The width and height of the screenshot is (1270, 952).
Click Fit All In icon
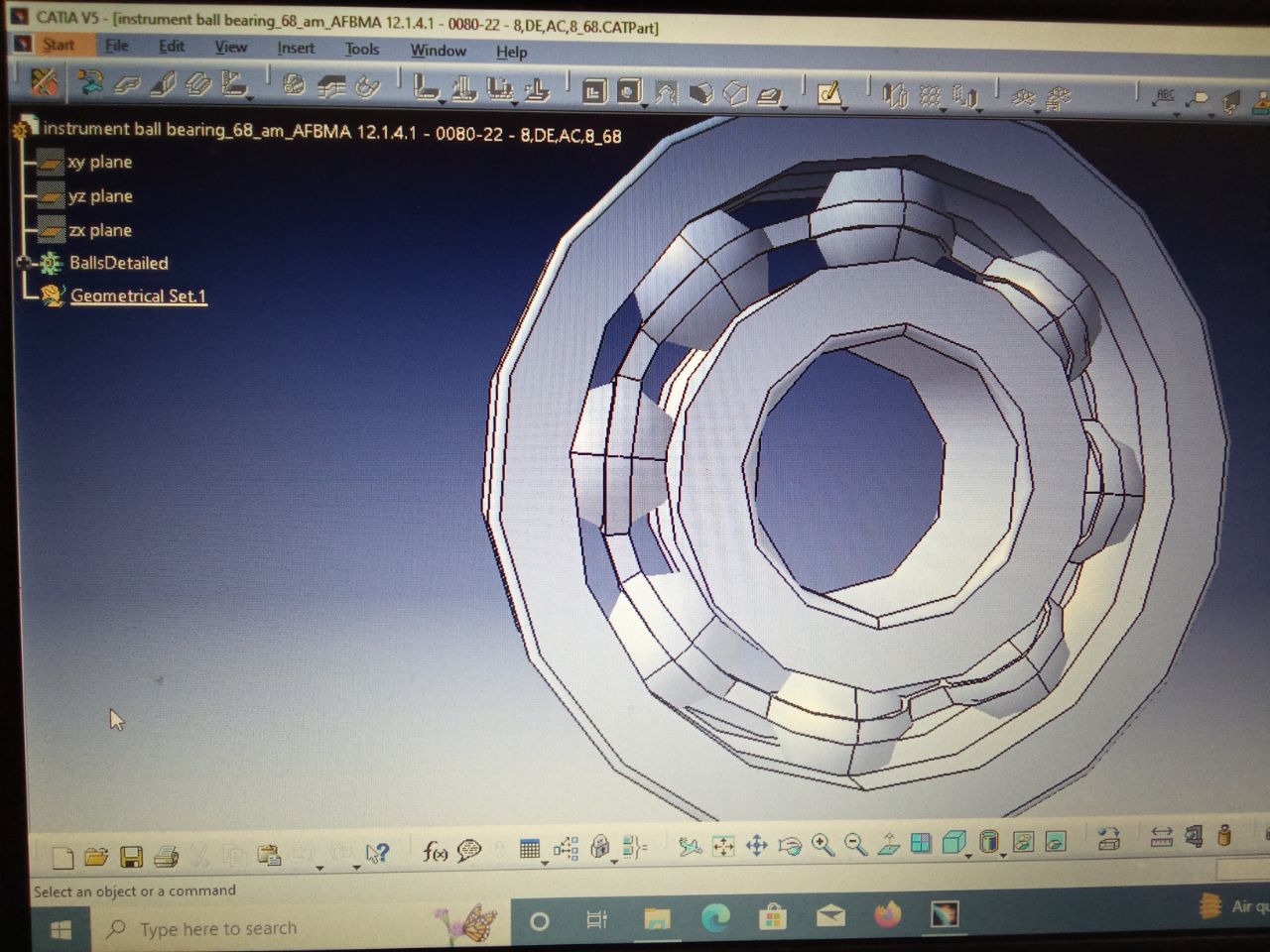(x=723, y=846)
